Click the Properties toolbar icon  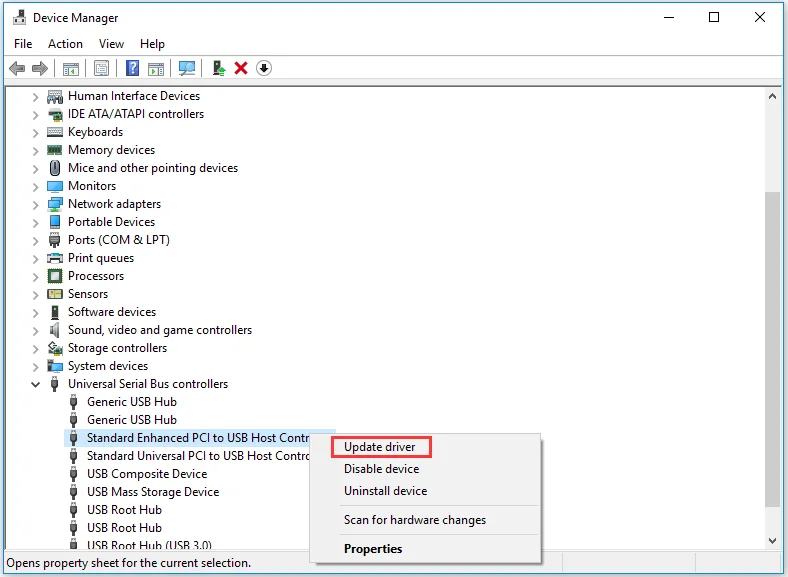tap(102, 68)
